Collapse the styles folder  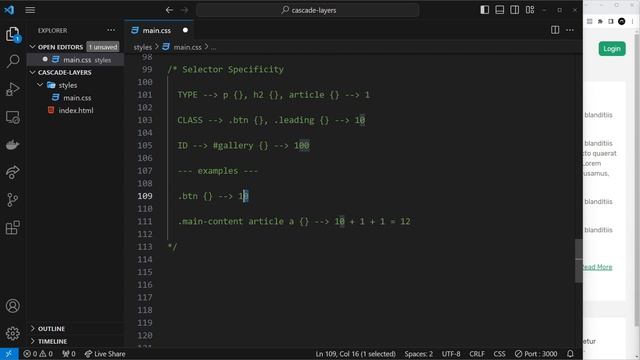click(68, 85)
